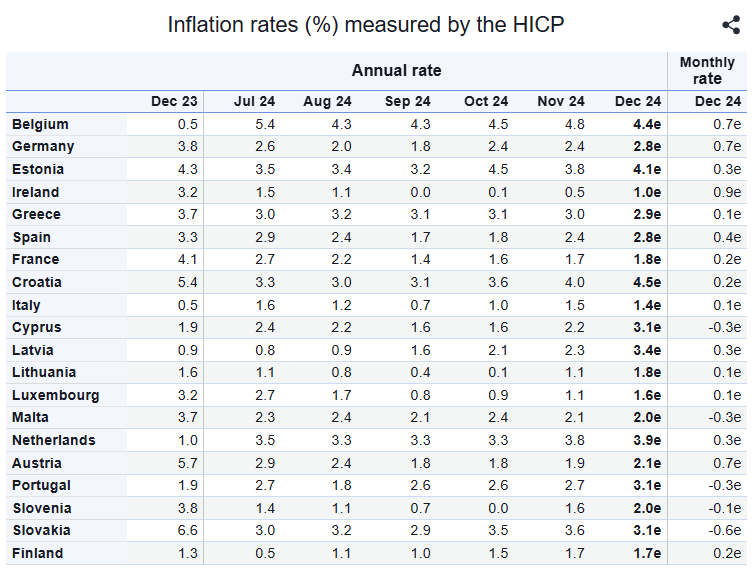Click Croatia's Dec 24 annual value 4.5e
754x574 pixels.
coord(647,282)
